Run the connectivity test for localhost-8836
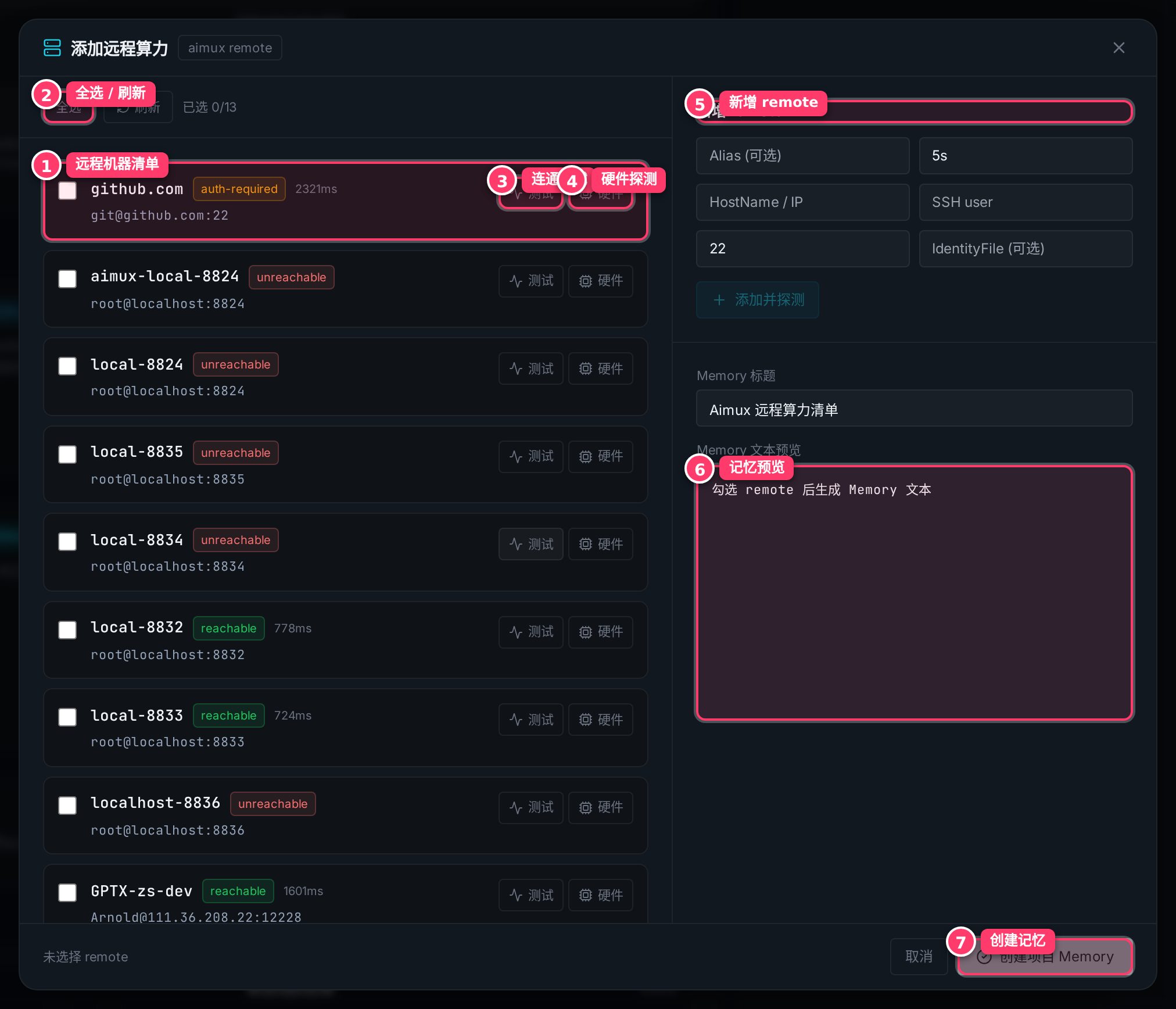This screenshot has height=1009, width=1176. [x=530, y=807]
